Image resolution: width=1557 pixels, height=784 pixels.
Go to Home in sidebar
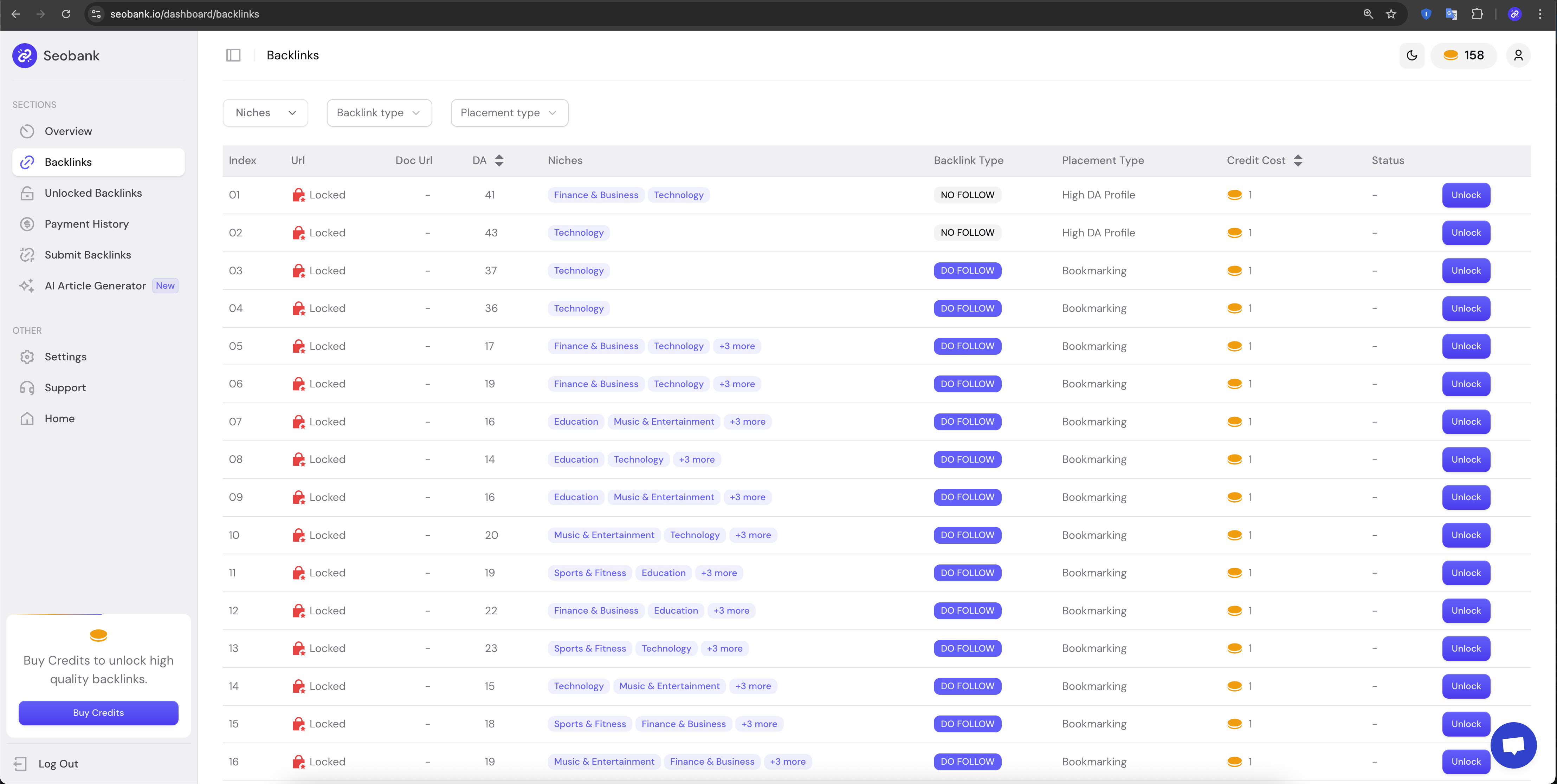[x=98, y=419]
